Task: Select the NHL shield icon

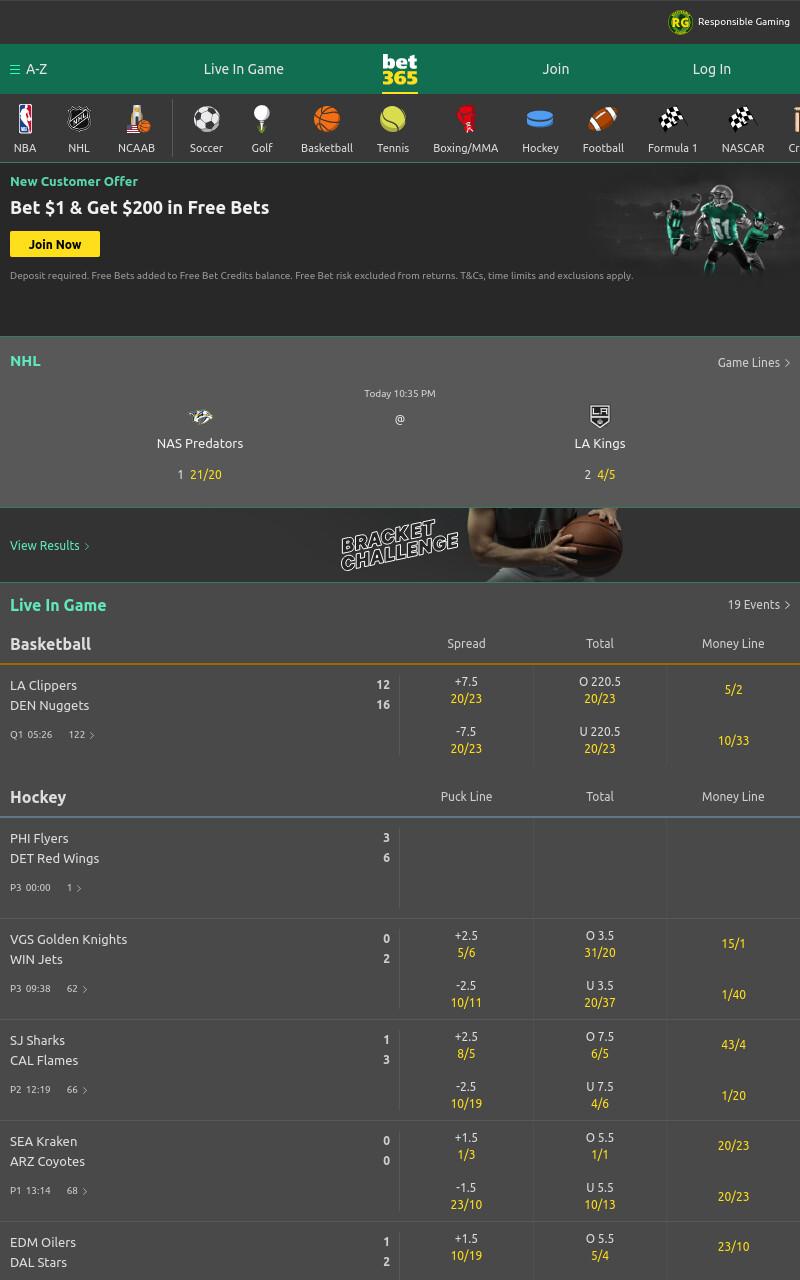Action: tap(79, 120)
